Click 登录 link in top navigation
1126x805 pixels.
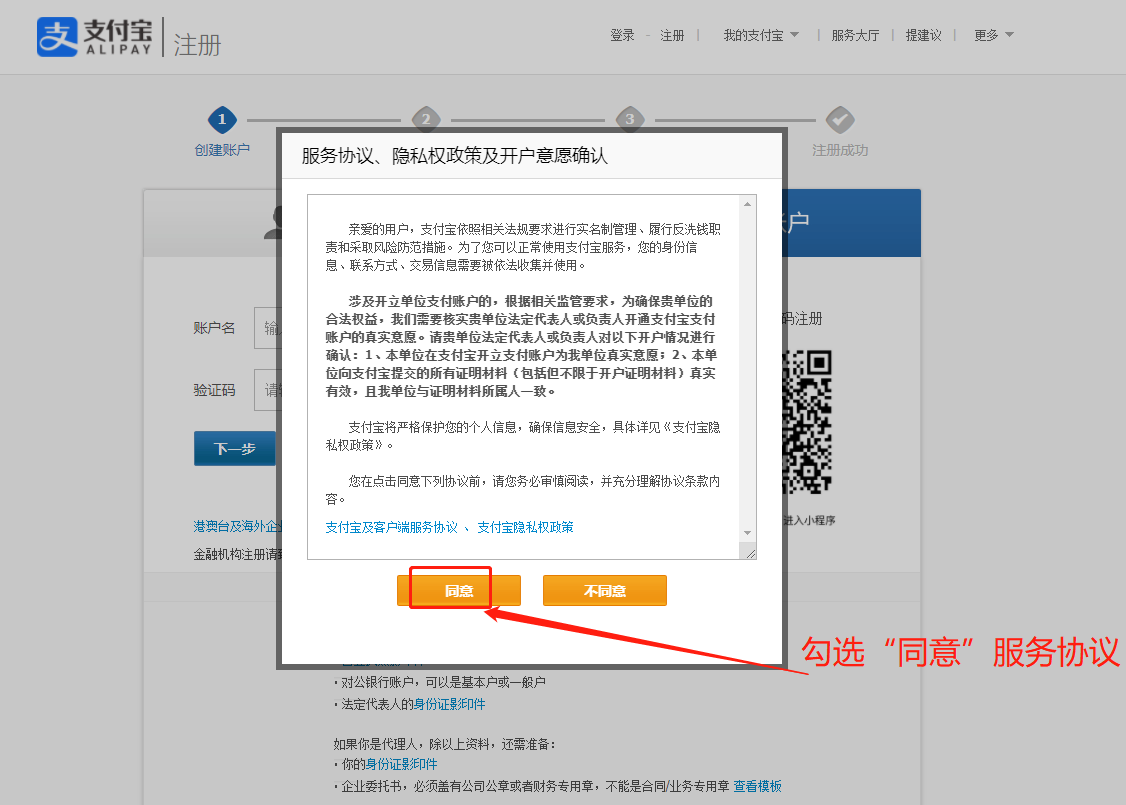[622, 35]
